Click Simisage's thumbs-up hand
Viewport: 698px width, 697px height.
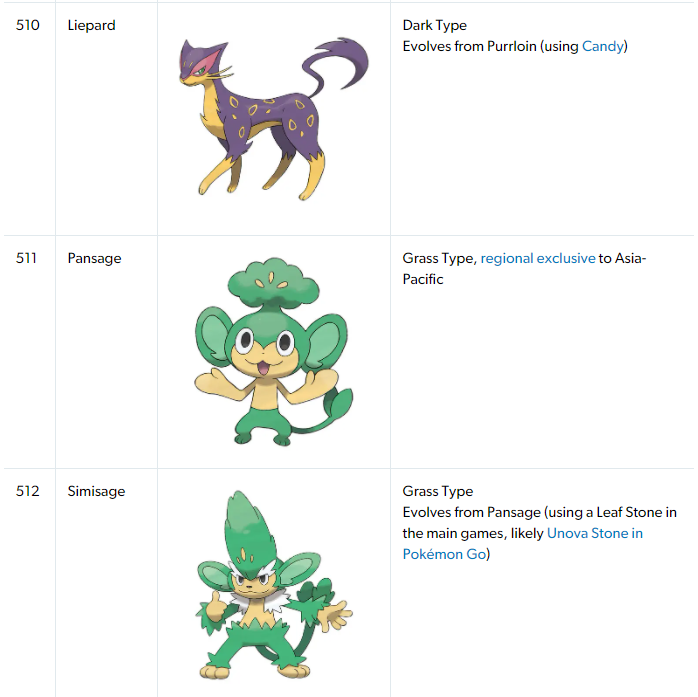point(215,606)
